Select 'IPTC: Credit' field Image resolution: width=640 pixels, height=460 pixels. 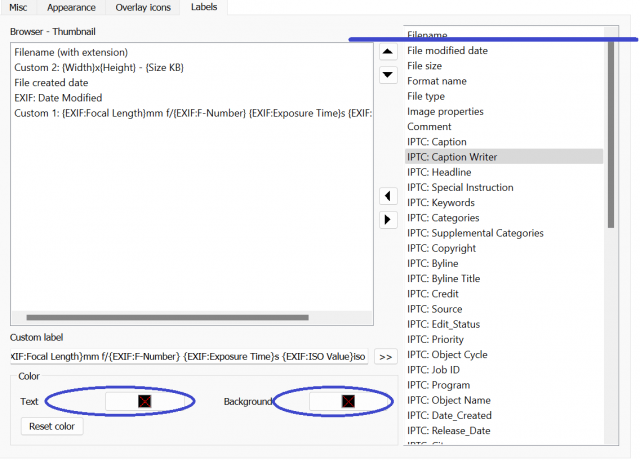pos(504,294)
